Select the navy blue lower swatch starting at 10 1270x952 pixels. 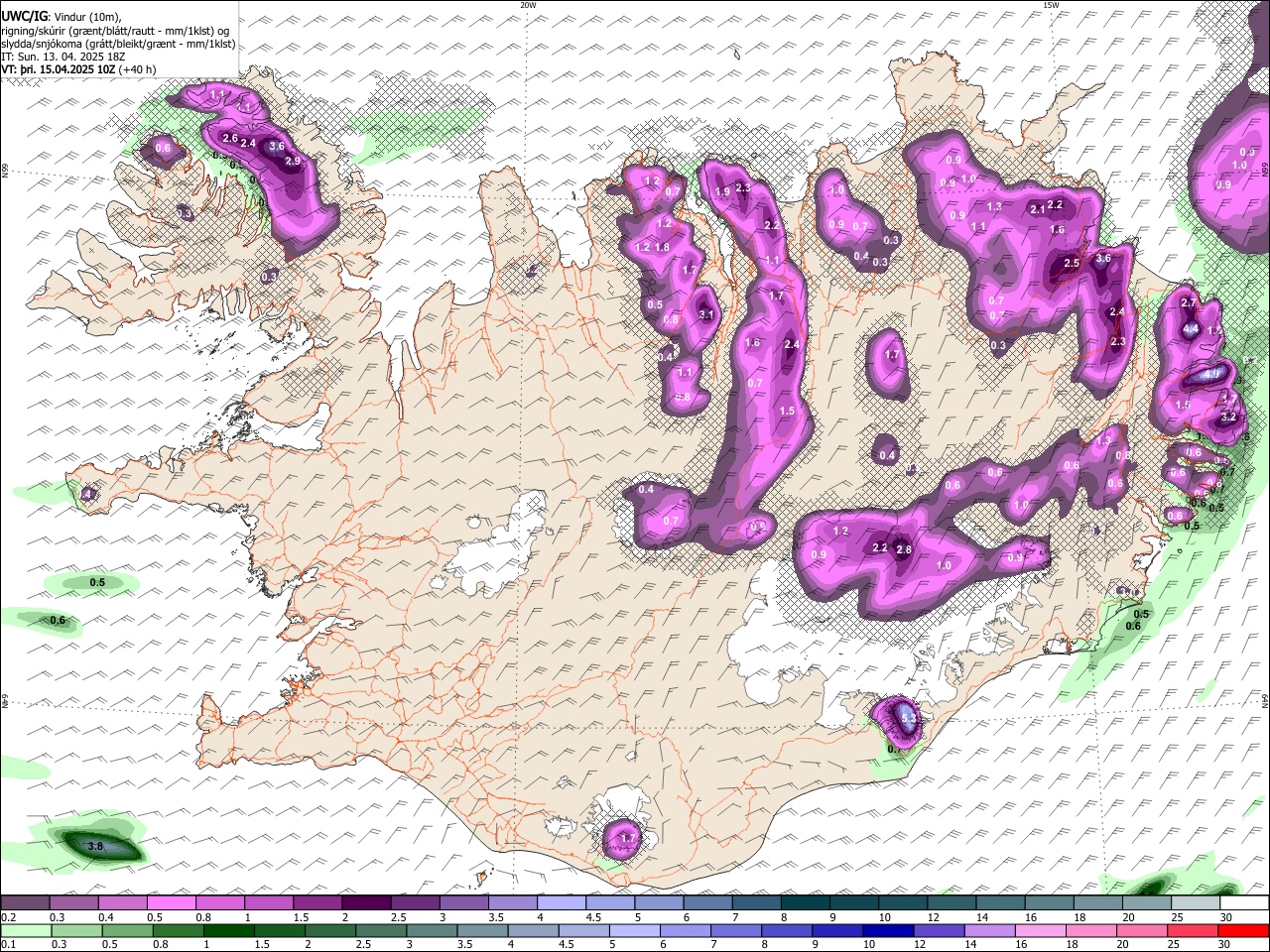(890, 931)
